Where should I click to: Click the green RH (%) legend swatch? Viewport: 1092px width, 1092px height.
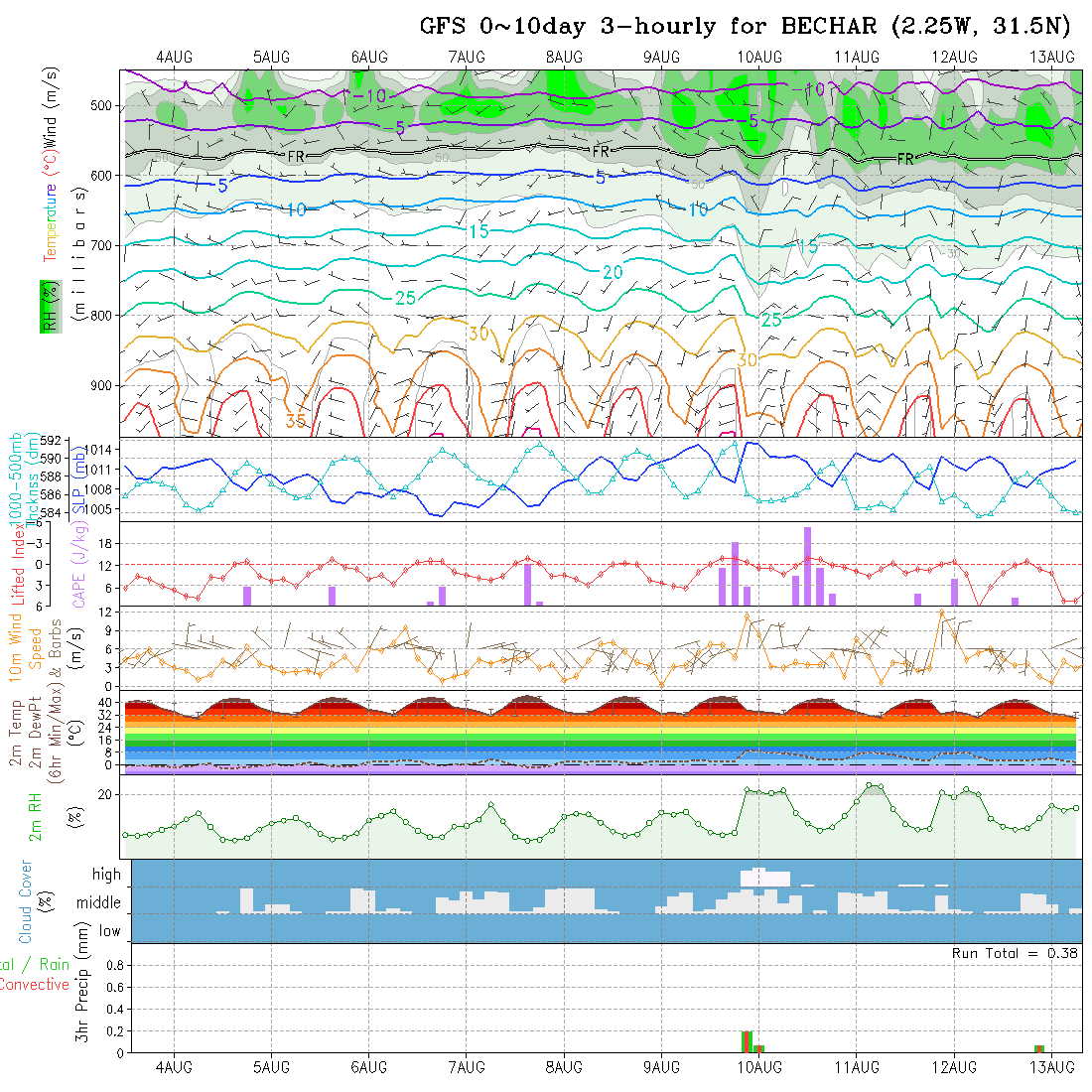[51, 307]
